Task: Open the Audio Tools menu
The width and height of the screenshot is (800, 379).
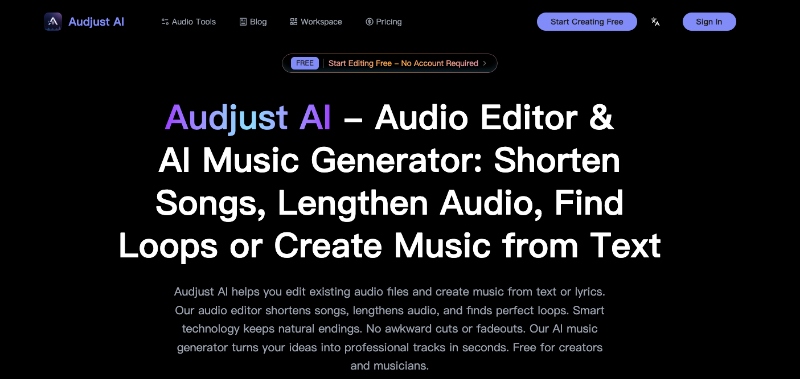Action: pos(189,22)
